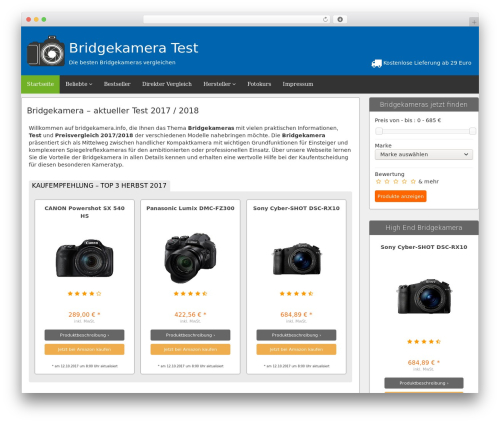Click the Sony DSC-RX10 image in Top 3
Screen dimensions: 500x423
point(297,259)
